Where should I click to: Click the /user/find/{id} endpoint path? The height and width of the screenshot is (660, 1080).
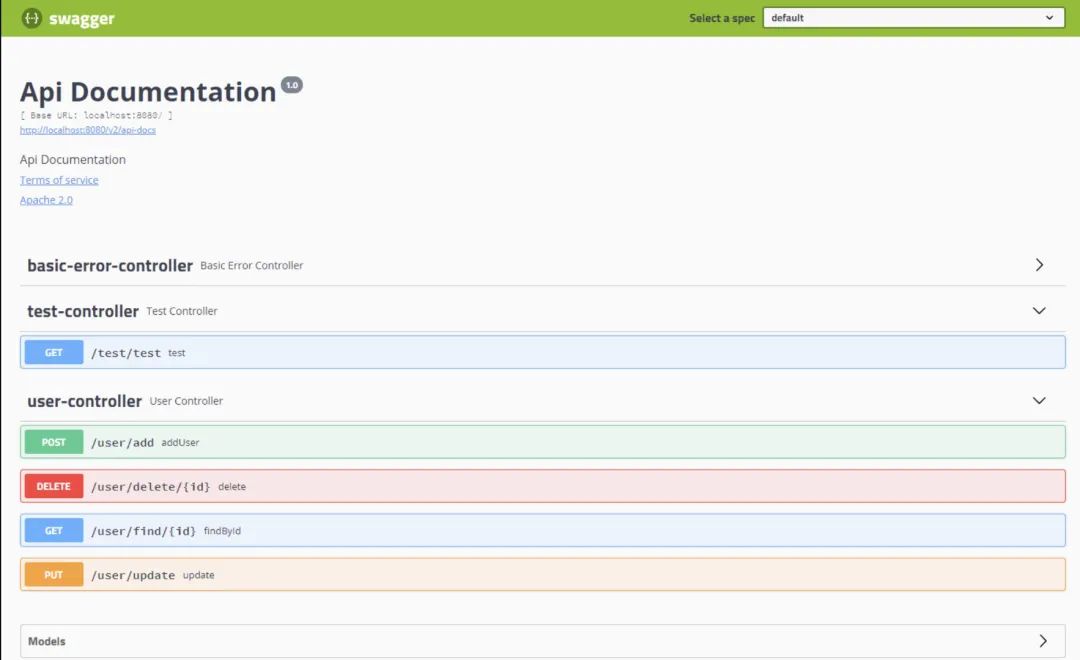pos(143,530)
